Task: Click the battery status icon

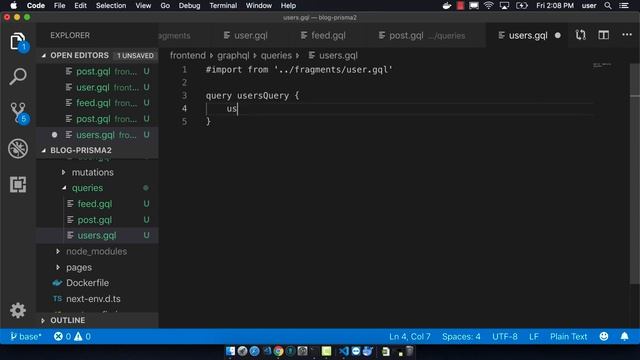Action: coord(522,6)
